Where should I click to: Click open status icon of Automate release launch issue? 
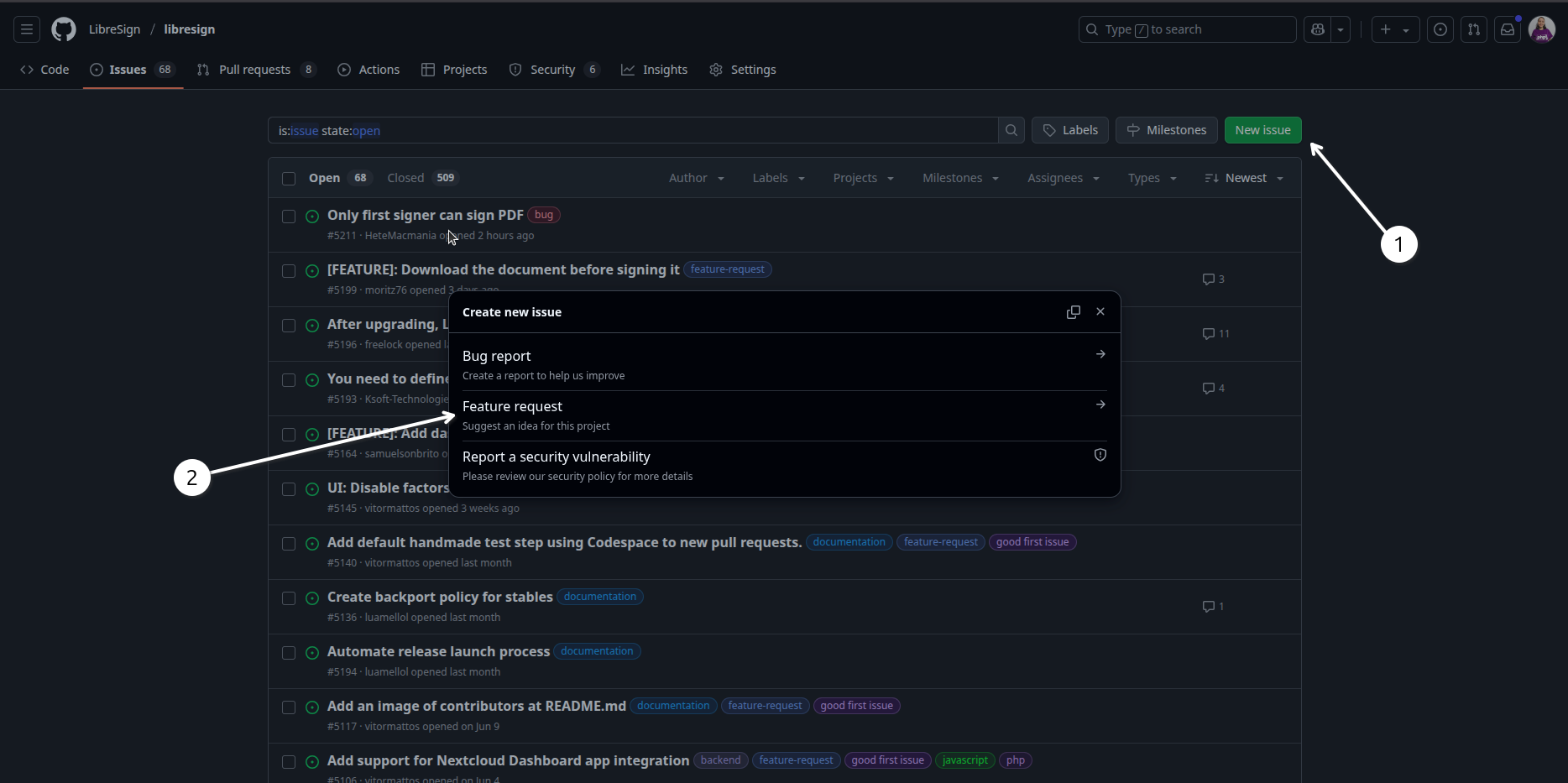pyautogui.click(x=312, y=653)
